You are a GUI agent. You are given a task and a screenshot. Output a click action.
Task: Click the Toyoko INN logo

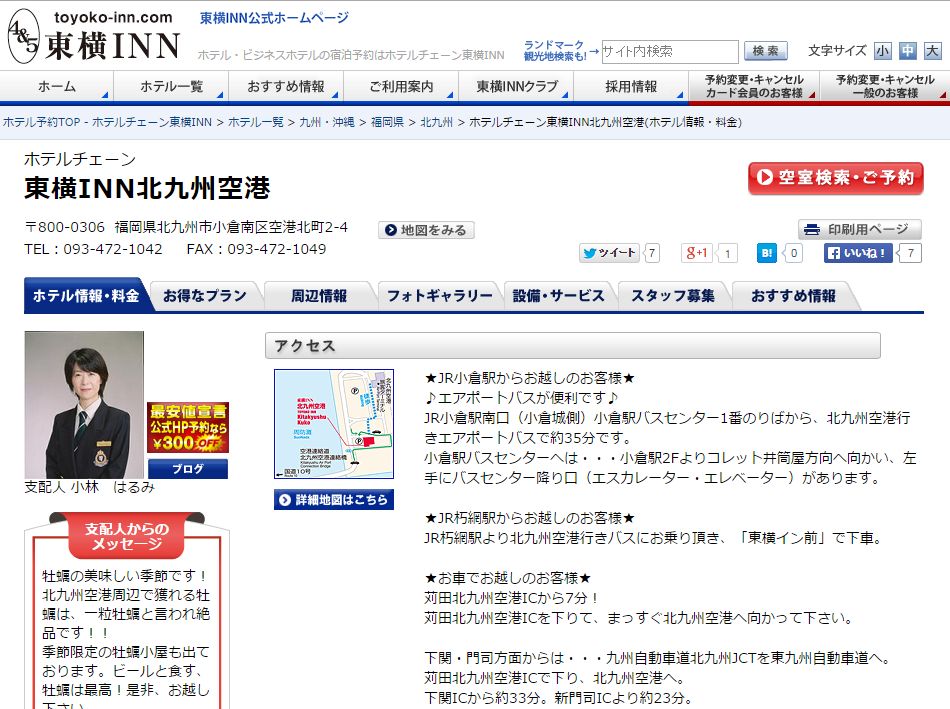(x=94, y=36)
